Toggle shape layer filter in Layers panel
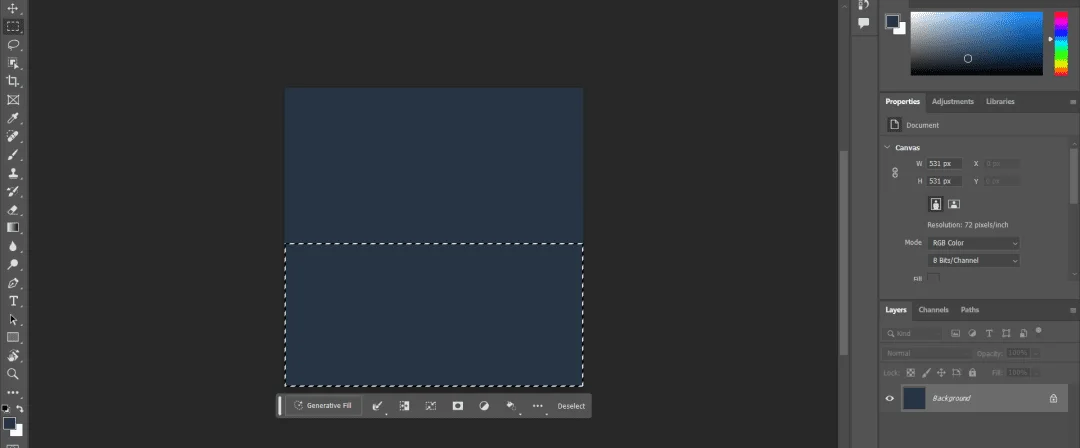The image size is (1080, 448). [x=1006, y=333]
